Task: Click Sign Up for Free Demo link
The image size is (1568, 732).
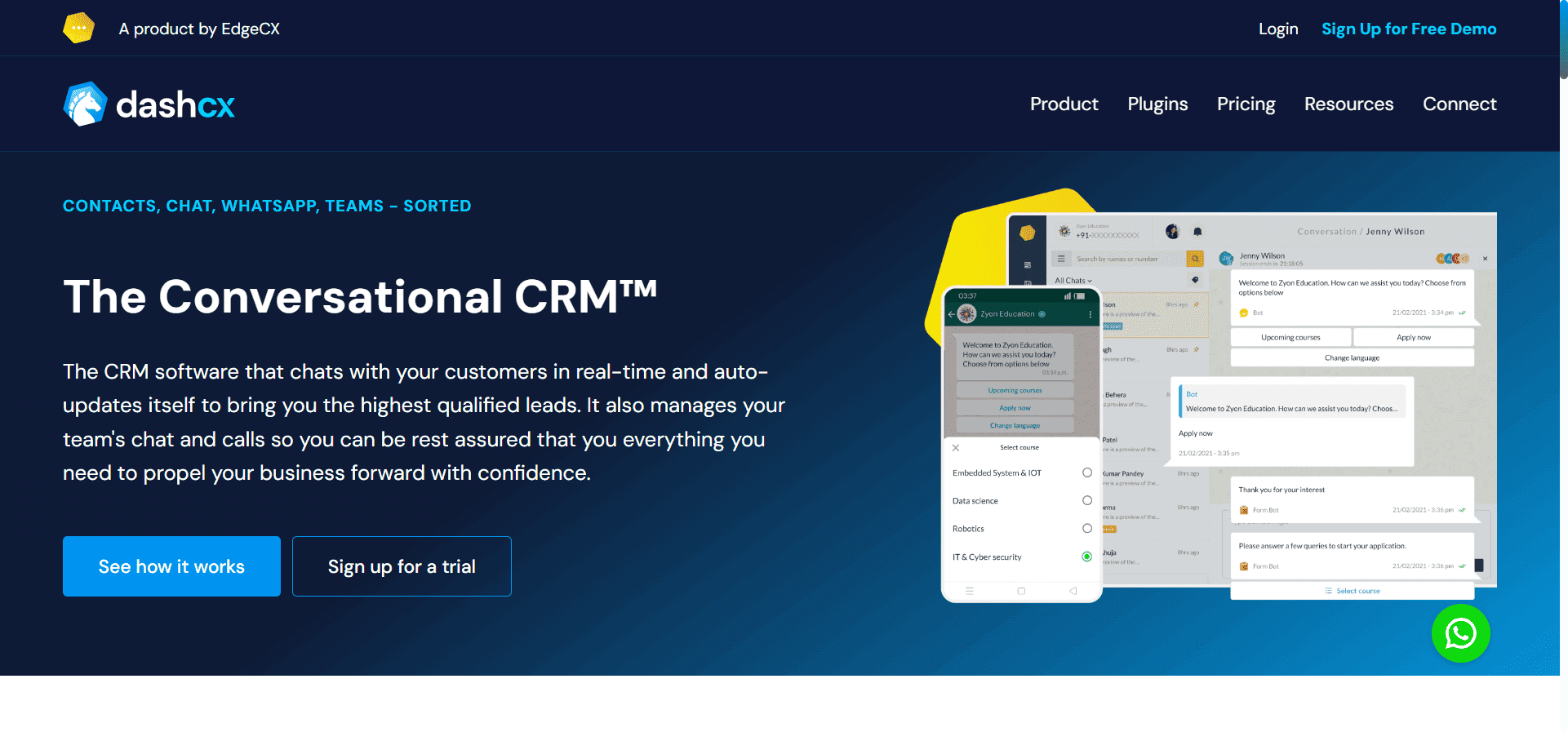Action: tap(1409, 29)
